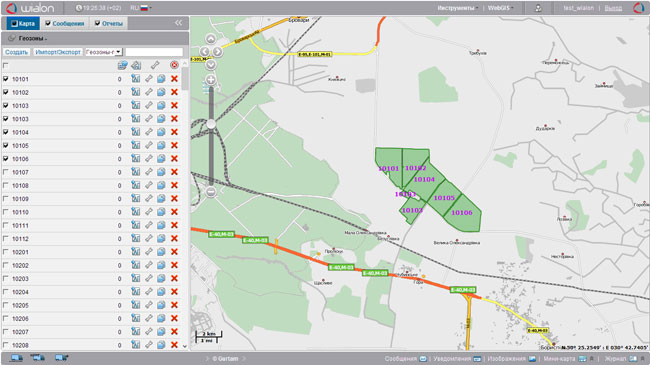This screenshot has width=650, height=365.
Task: Uncheck the geofence 10102 checkbox
Action: point(6,92)
